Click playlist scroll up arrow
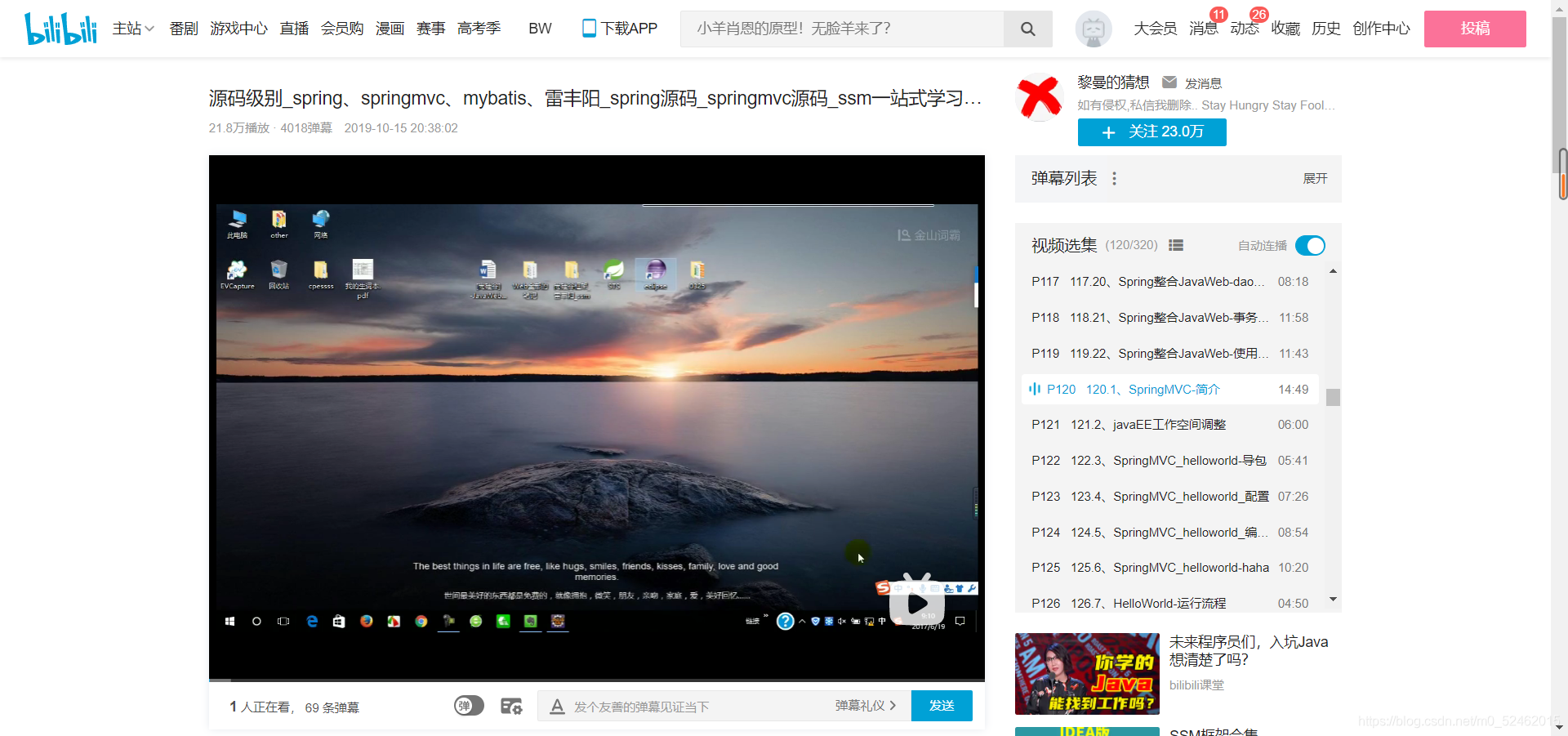This screenshot has height=736, width=1568. tap(1333, 271)
